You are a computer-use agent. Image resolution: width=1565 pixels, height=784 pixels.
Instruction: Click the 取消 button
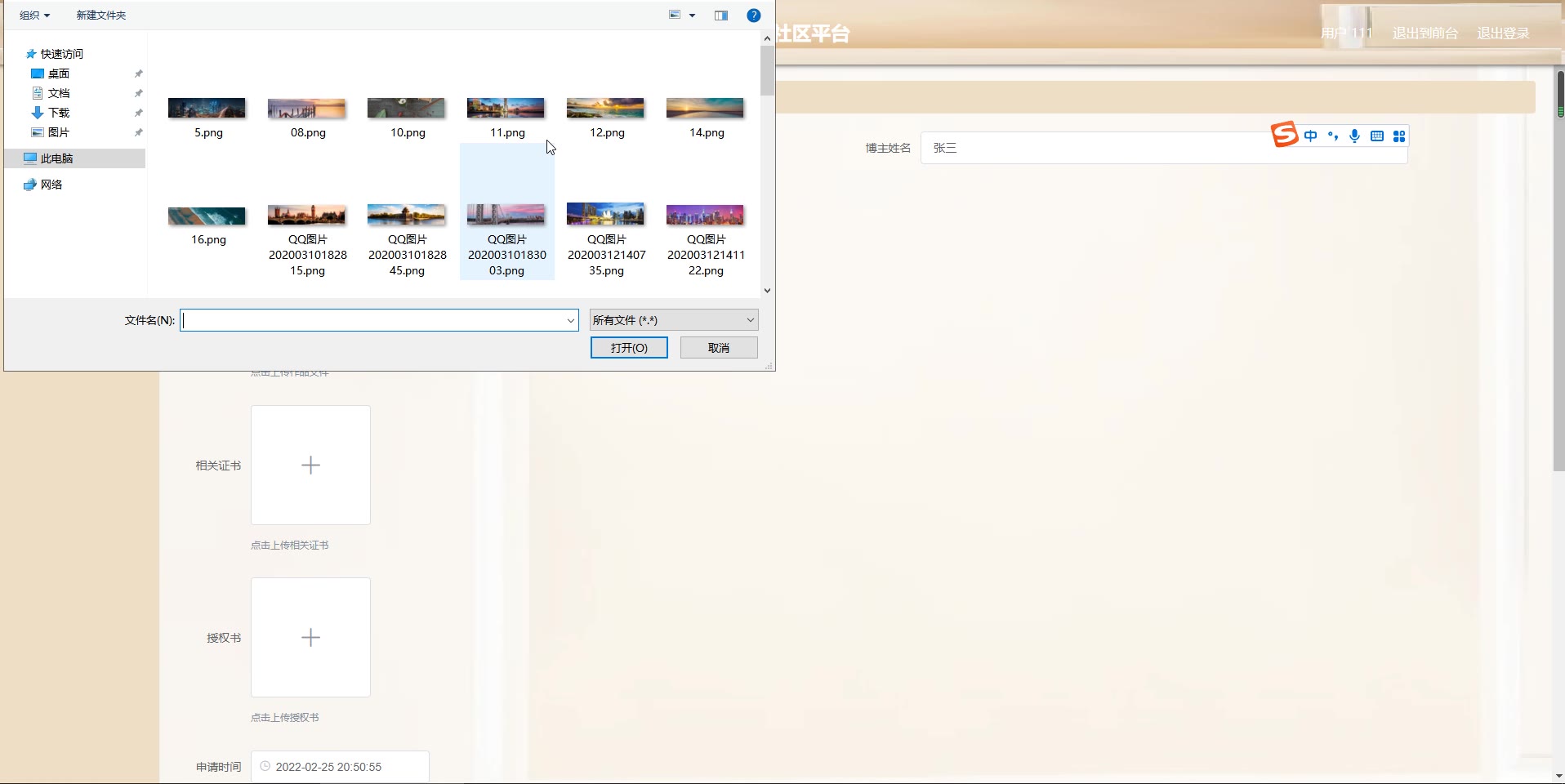point(719,348)
